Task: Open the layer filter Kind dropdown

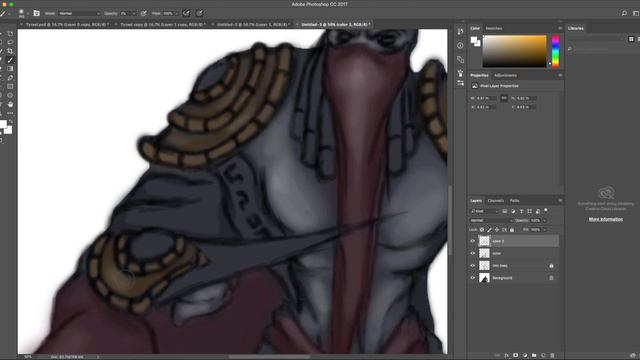Action: point(484,211)
